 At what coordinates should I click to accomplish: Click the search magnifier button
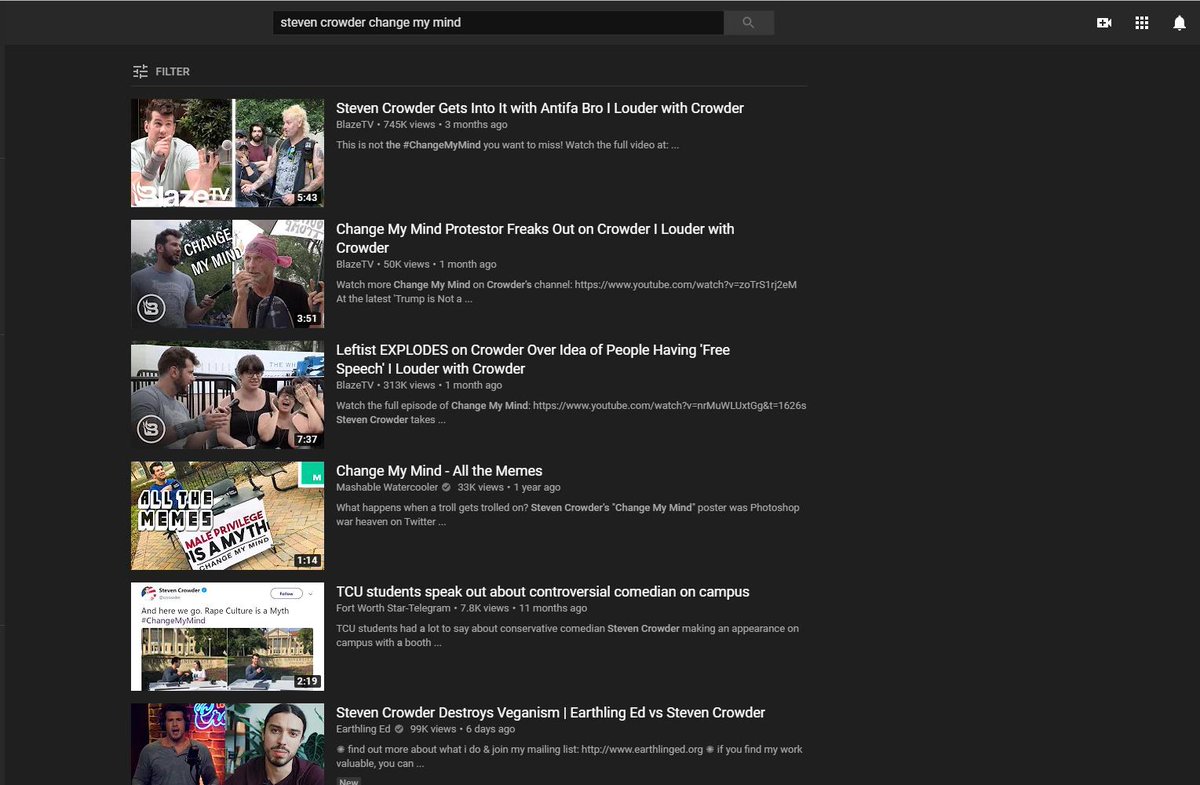point(748,22)
